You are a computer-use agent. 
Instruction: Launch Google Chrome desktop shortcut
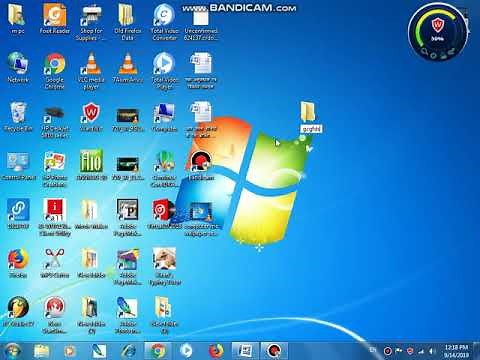55,71
